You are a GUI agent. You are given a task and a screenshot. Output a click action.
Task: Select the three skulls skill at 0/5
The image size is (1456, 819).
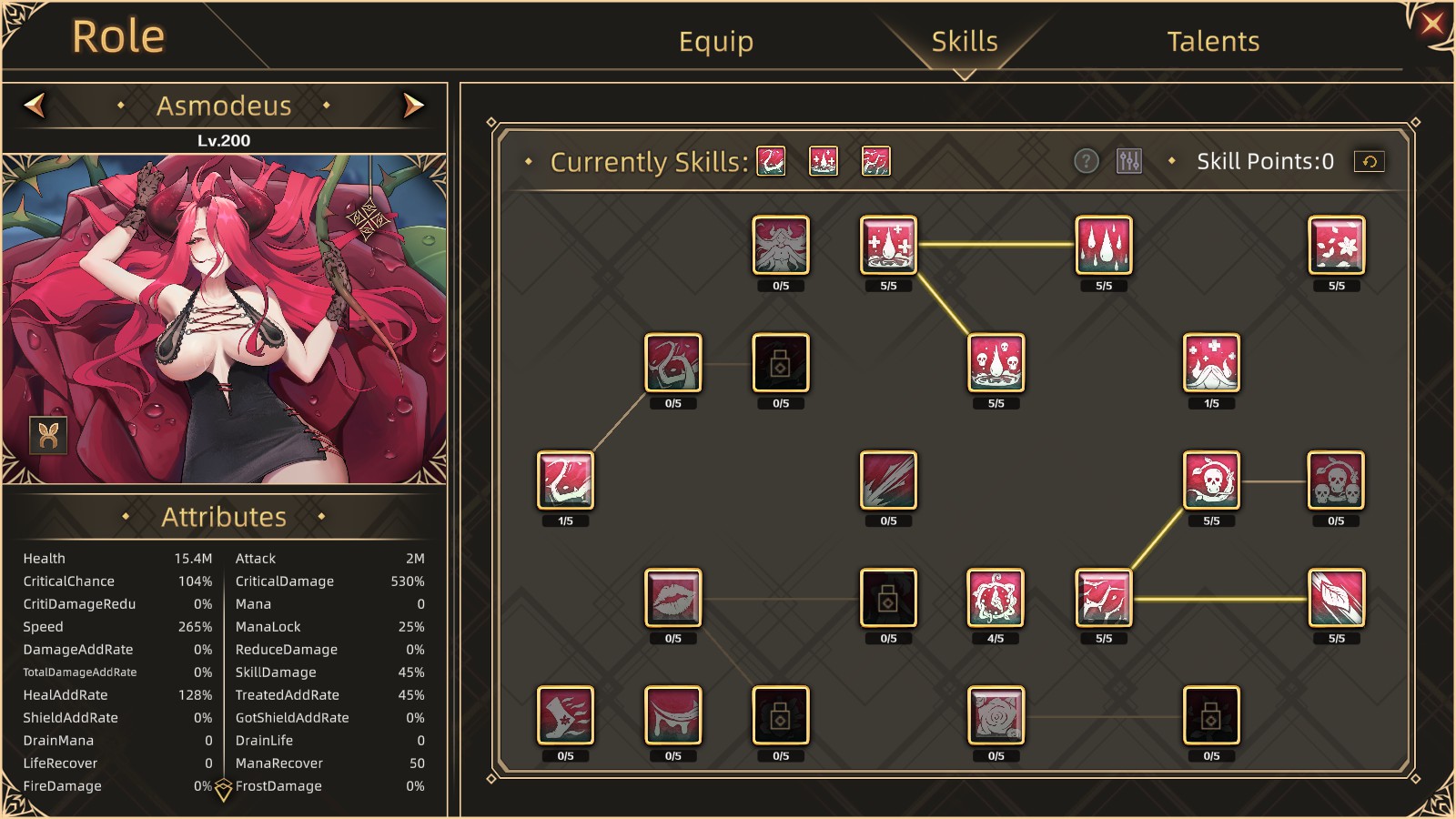(x=1336, y=480)
